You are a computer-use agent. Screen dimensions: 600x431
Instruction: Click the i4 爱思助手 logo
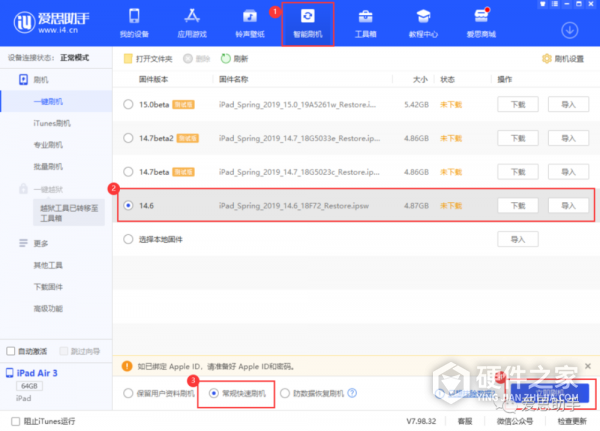tap(51, 23)
